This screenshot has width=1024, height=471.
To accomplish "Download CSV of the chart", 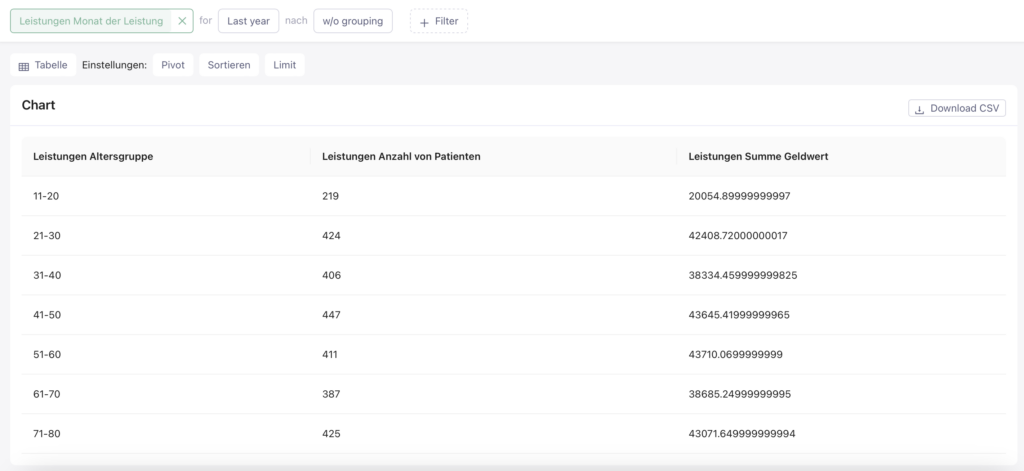I will [957, 108].
